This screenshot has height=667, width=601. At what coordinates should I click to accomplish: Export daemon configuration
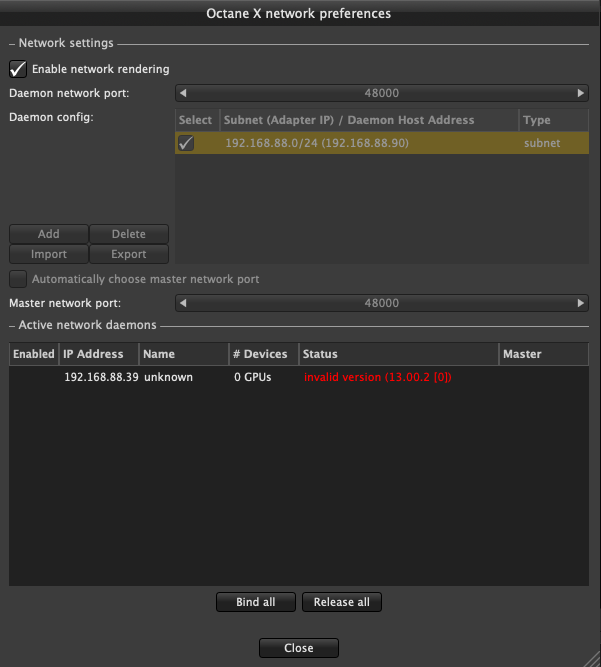(129, 254)
